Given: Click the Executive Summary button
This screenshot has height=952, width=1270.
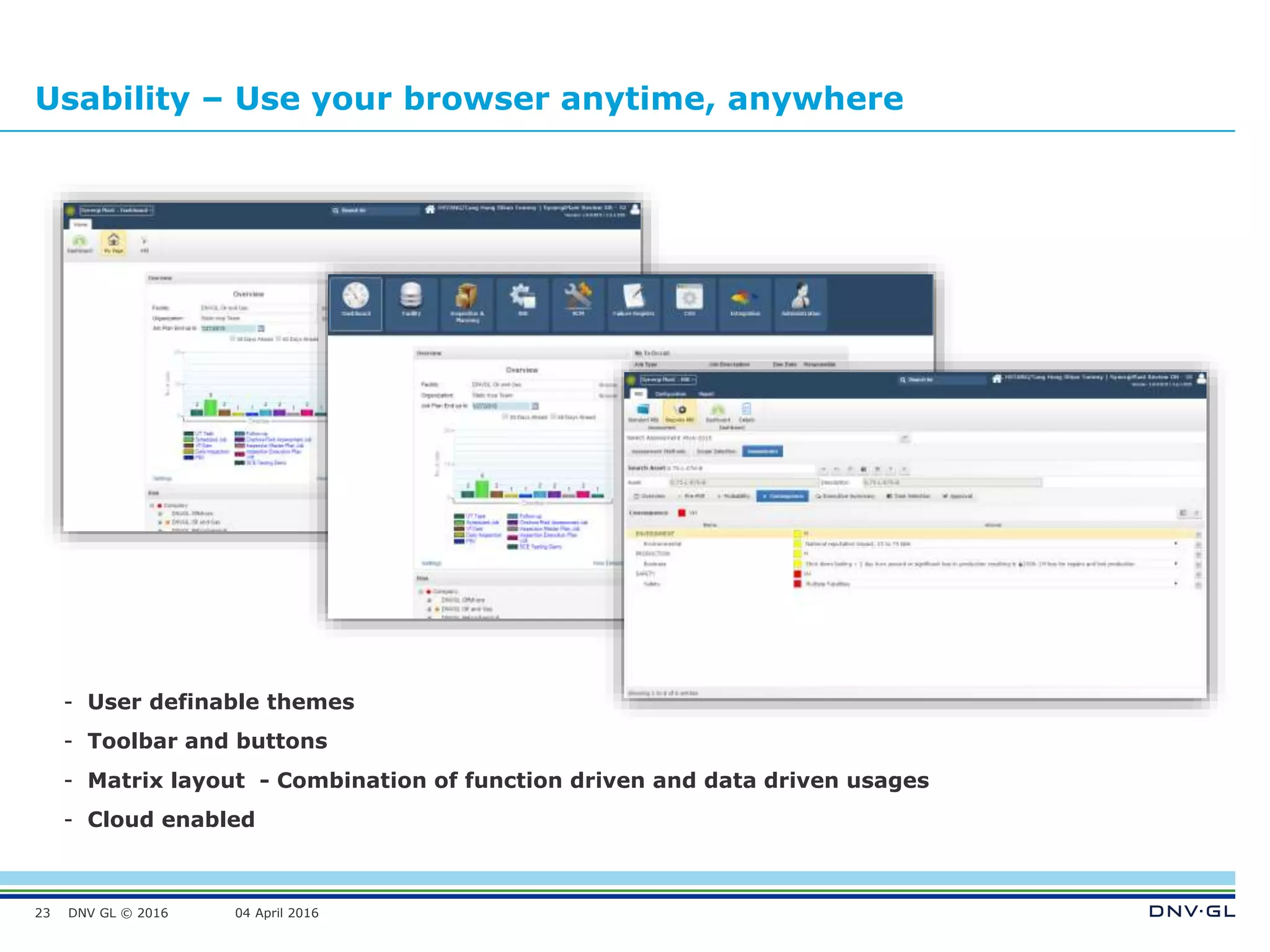Looking at the screenshot, I should [x=845, y=496].
